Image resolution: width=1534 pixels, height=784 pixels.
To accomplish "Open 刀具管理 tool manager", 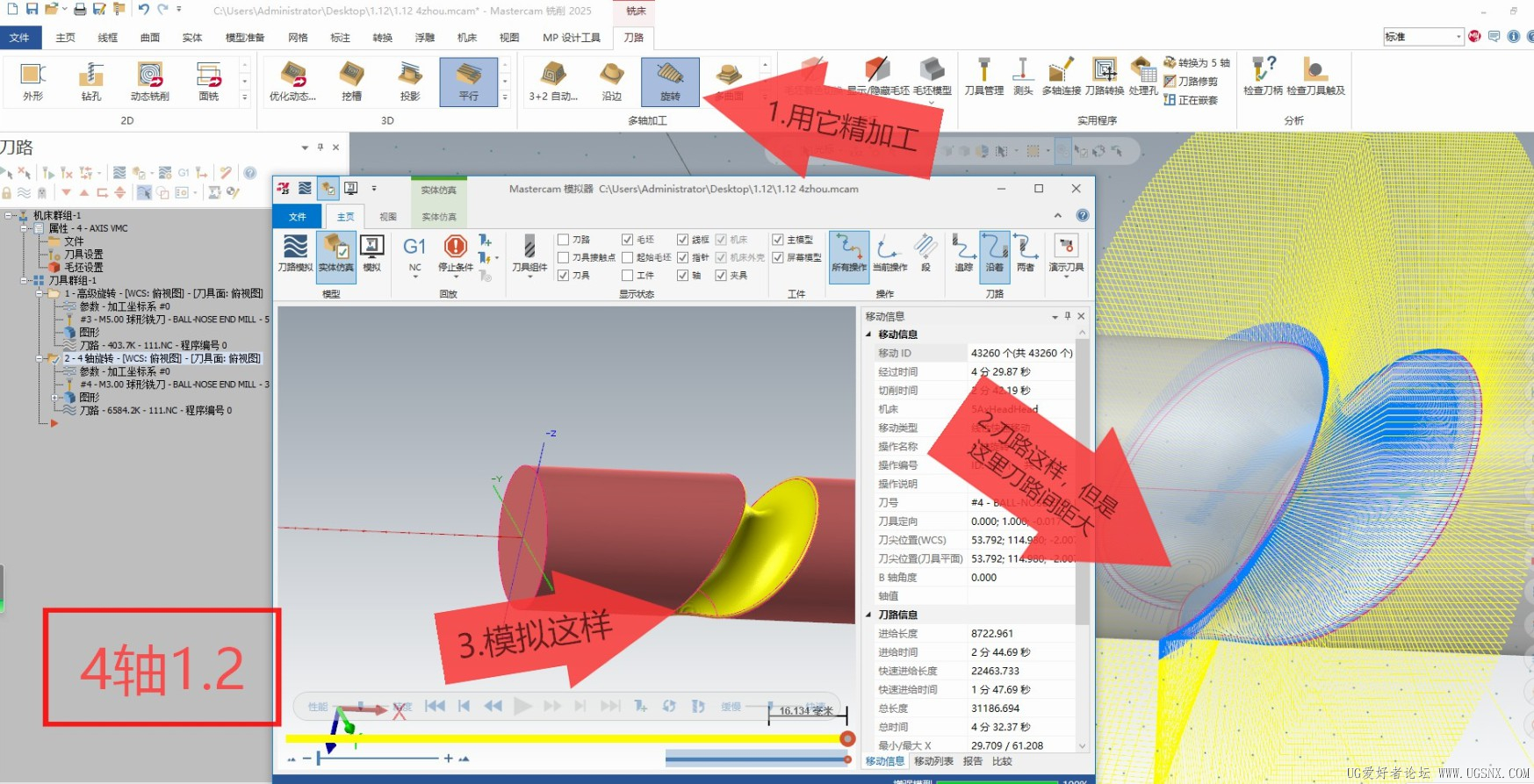I will 983,77.
